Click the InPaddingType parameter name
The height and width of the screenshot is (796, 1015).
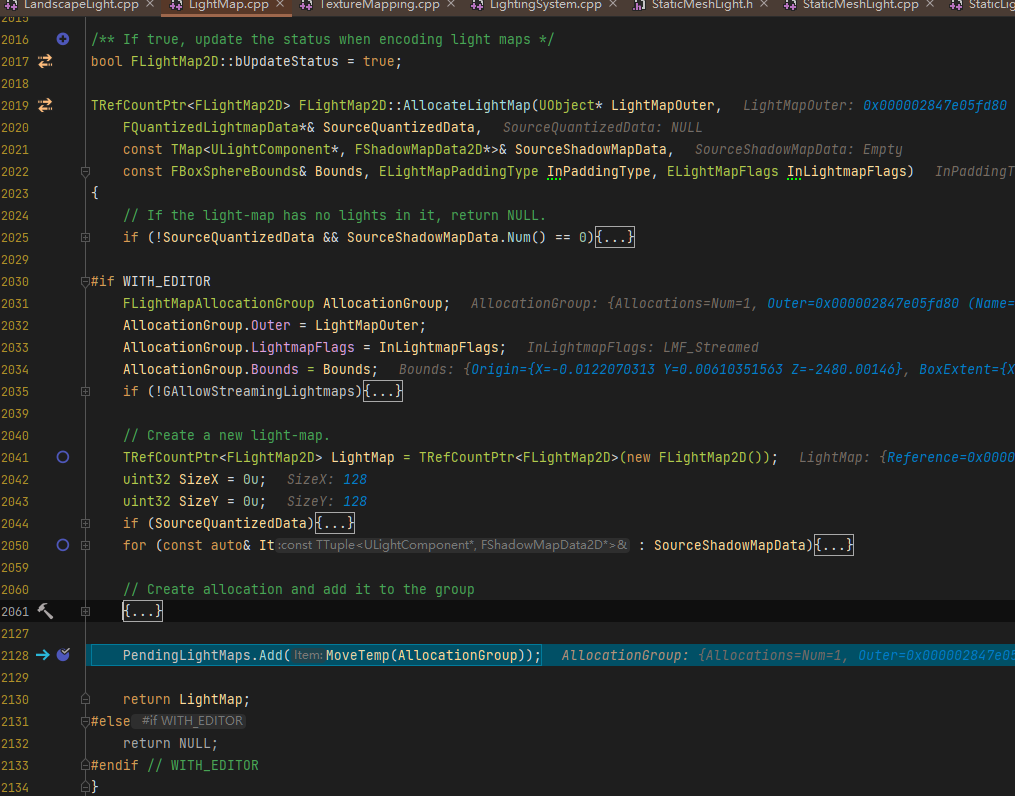coord(599,171)
